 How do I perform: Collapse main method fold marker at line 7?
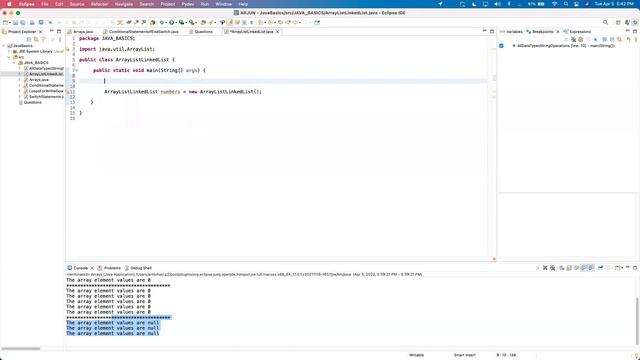click(76, 70)
